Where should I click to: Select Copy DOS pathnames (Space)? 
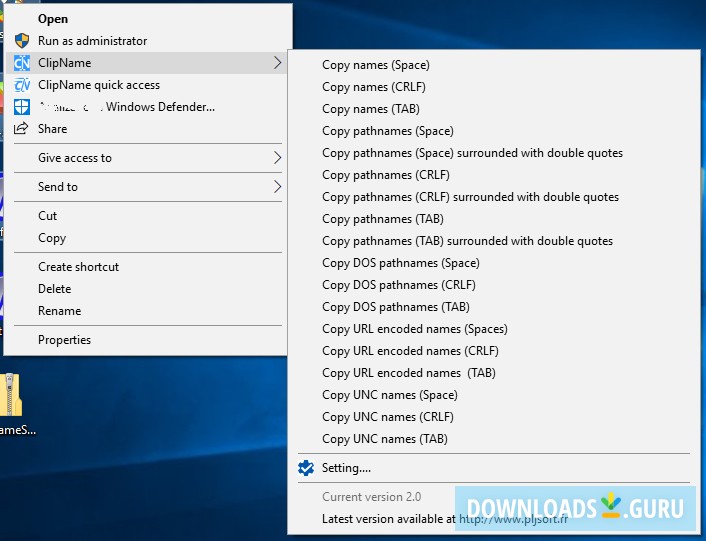pos(494,263)
